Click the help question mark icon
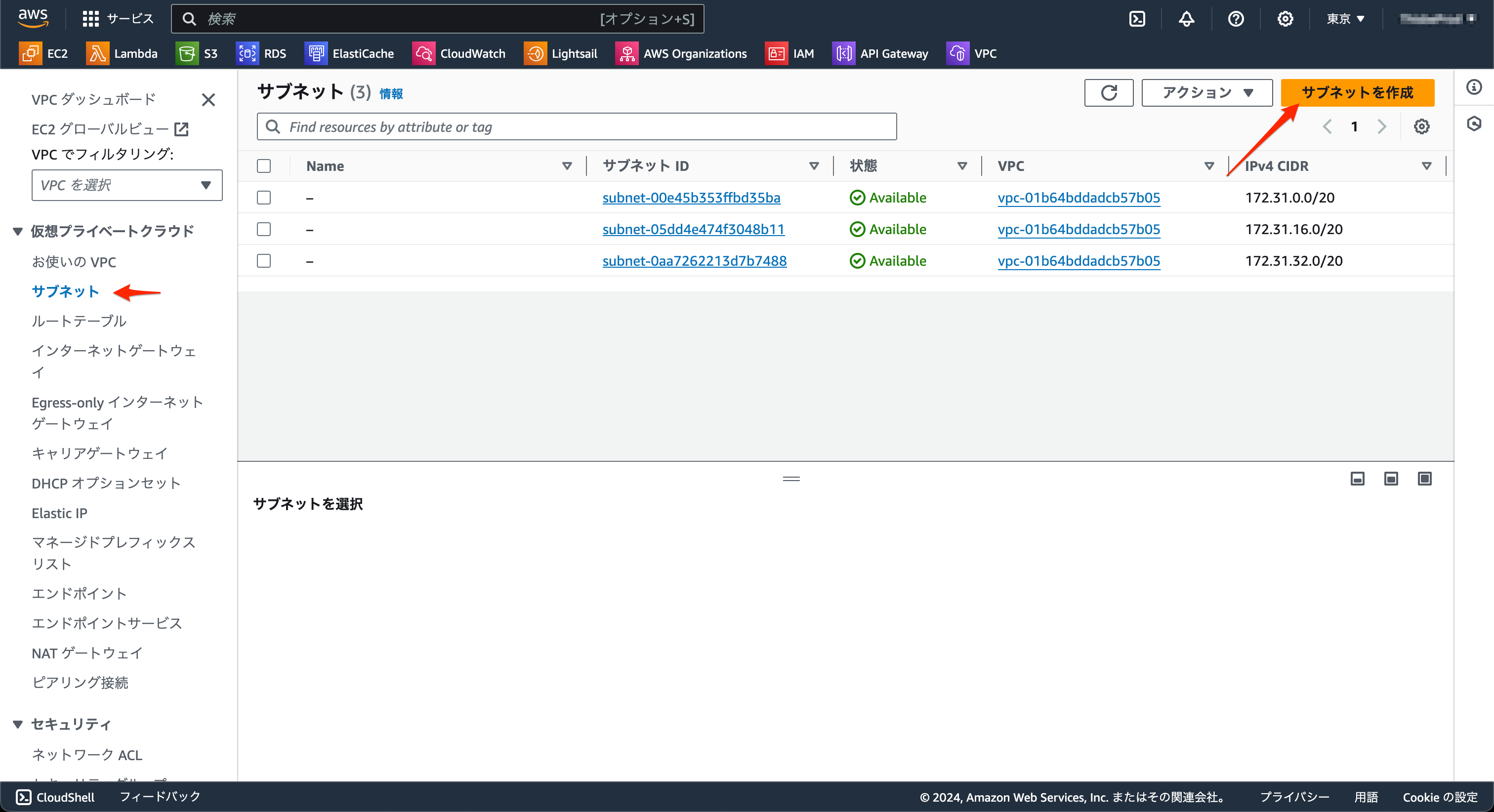1494x812 pixels. coord(1235,19)
